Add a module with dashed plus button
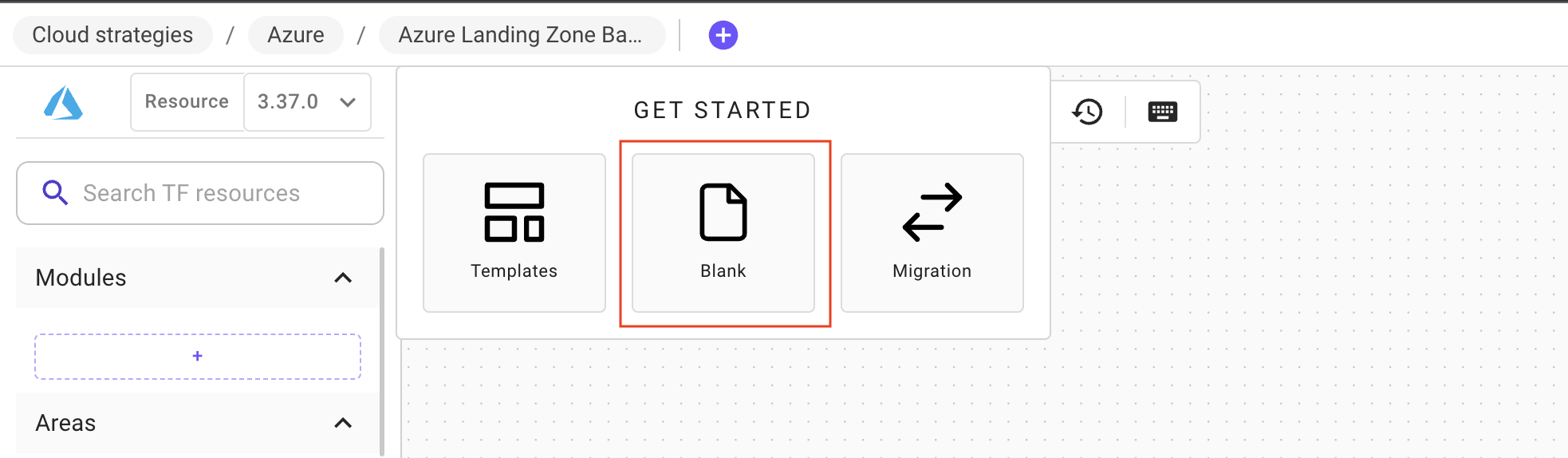 click(197, 356)
